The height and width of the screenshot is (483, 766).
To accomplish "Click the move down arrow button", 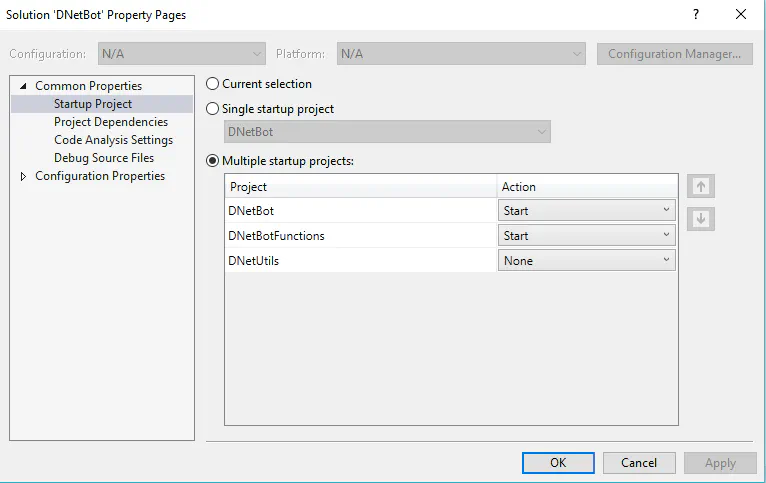I will coord(701,219).
